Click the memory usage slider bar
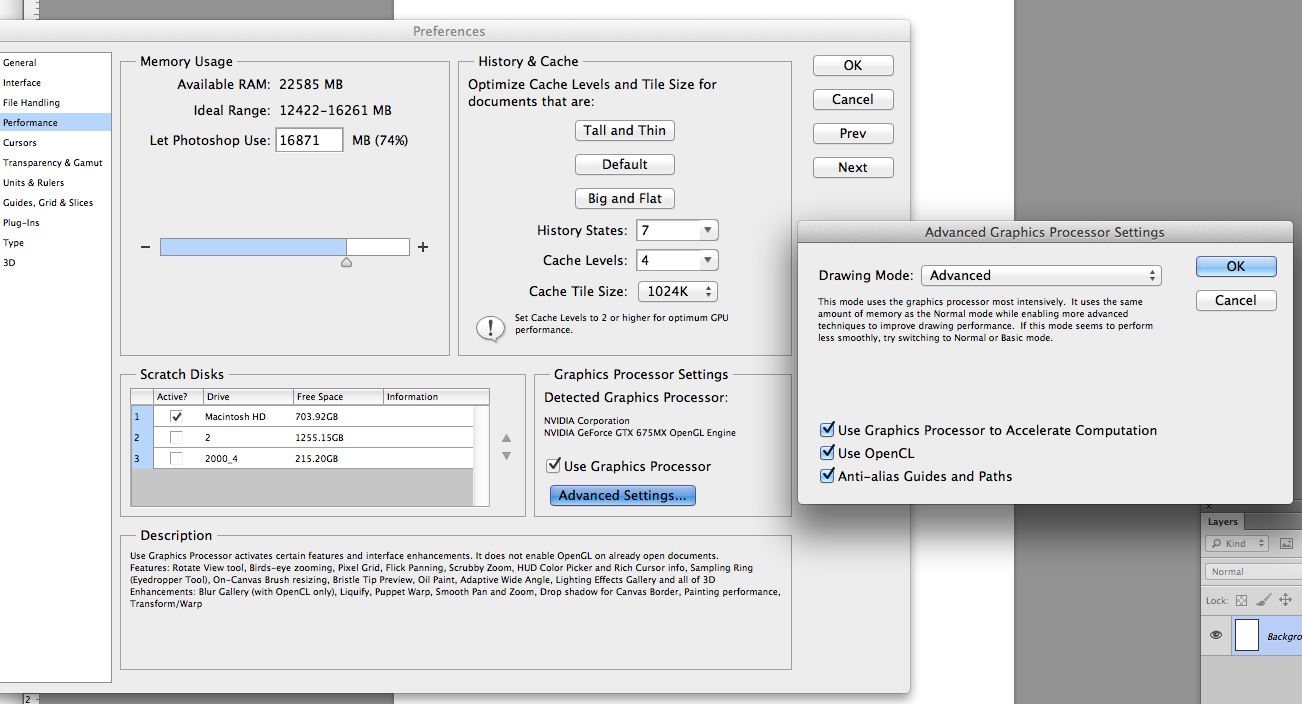The width and height of the screenshot is (1302, 704). pyautogui.click(x=285, y=247)
